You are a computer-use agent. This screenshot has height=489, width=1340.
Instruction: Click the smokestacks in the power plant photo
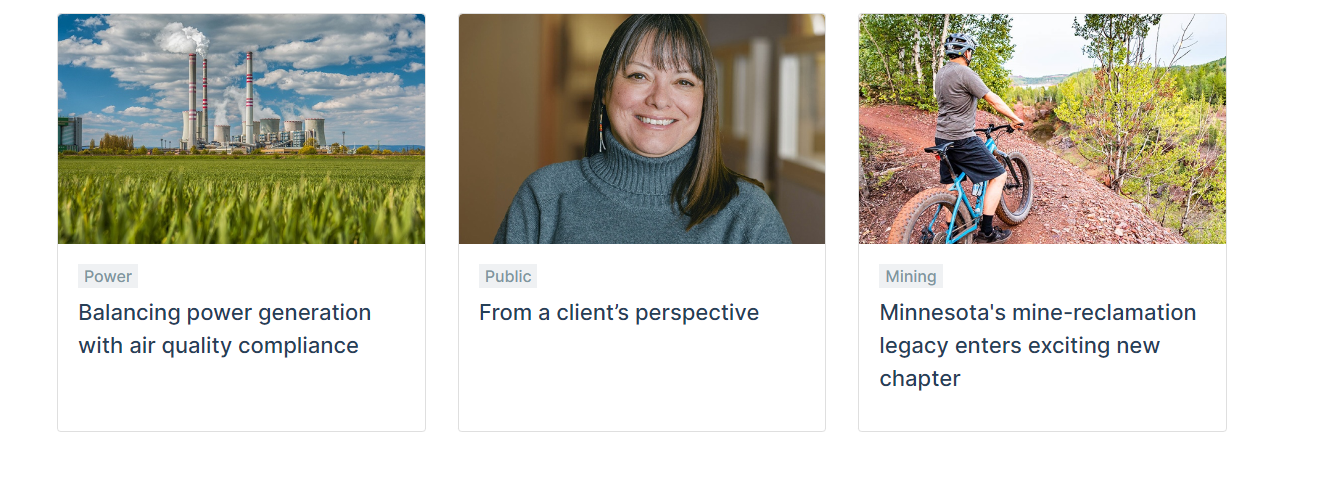click(x=247, y=95)
